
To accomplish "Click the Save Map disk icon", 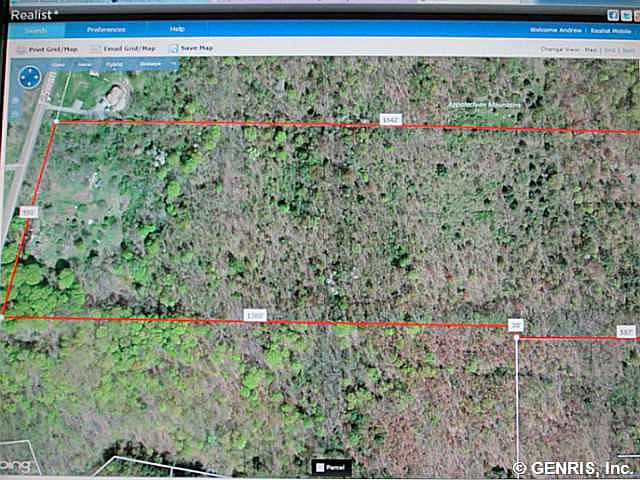I will (x=173, y=48).
